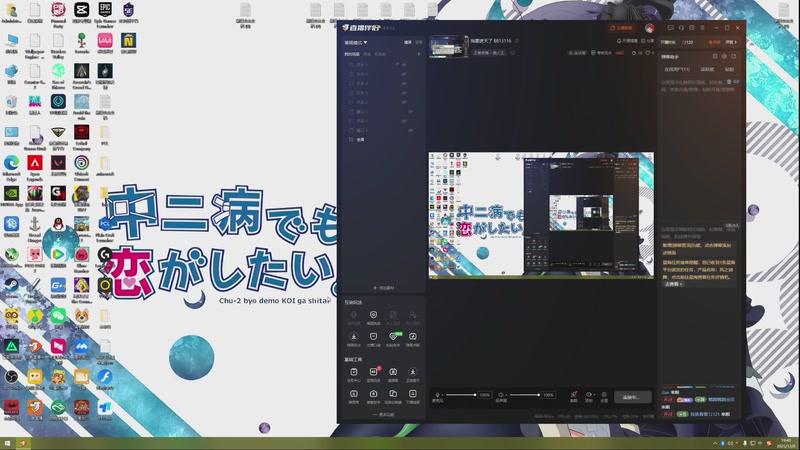Expand more functions at the tools panel bottom
This screenshot has width=800, height=450.
(x=384, y=414)
